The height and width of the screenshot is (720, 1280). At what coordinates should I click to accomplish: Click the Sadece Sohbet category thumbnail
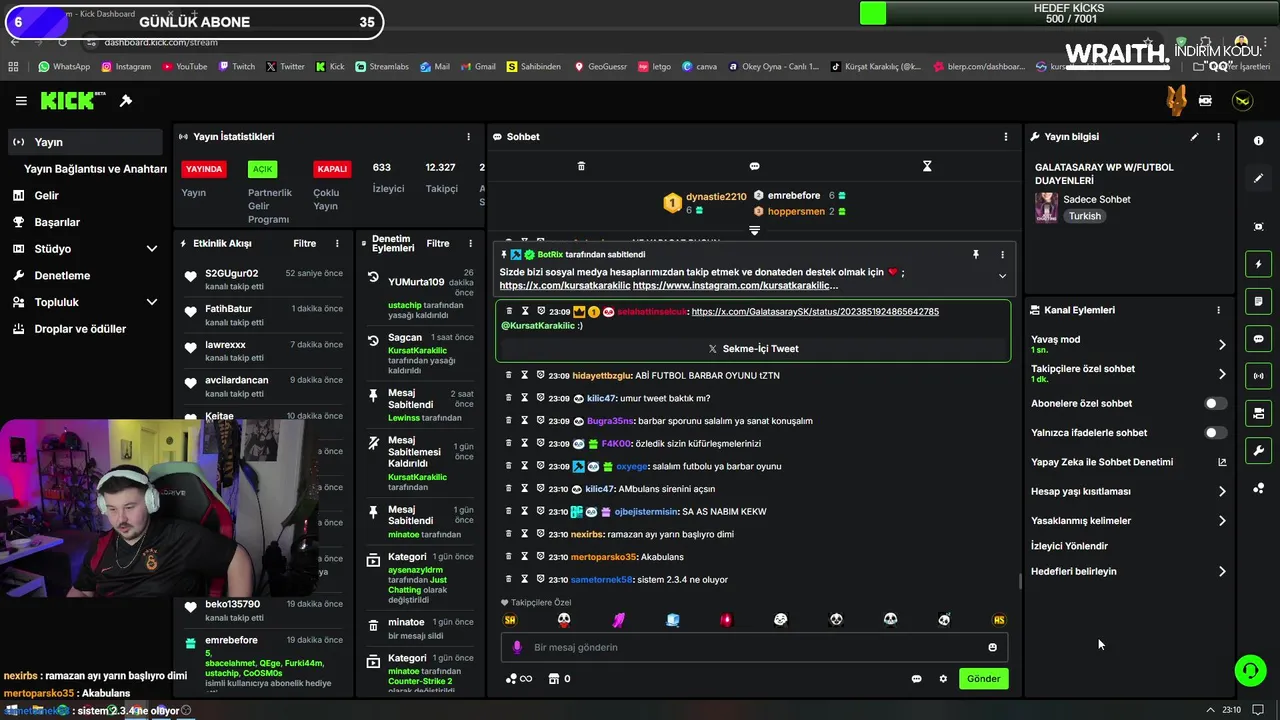point(1046,207)
